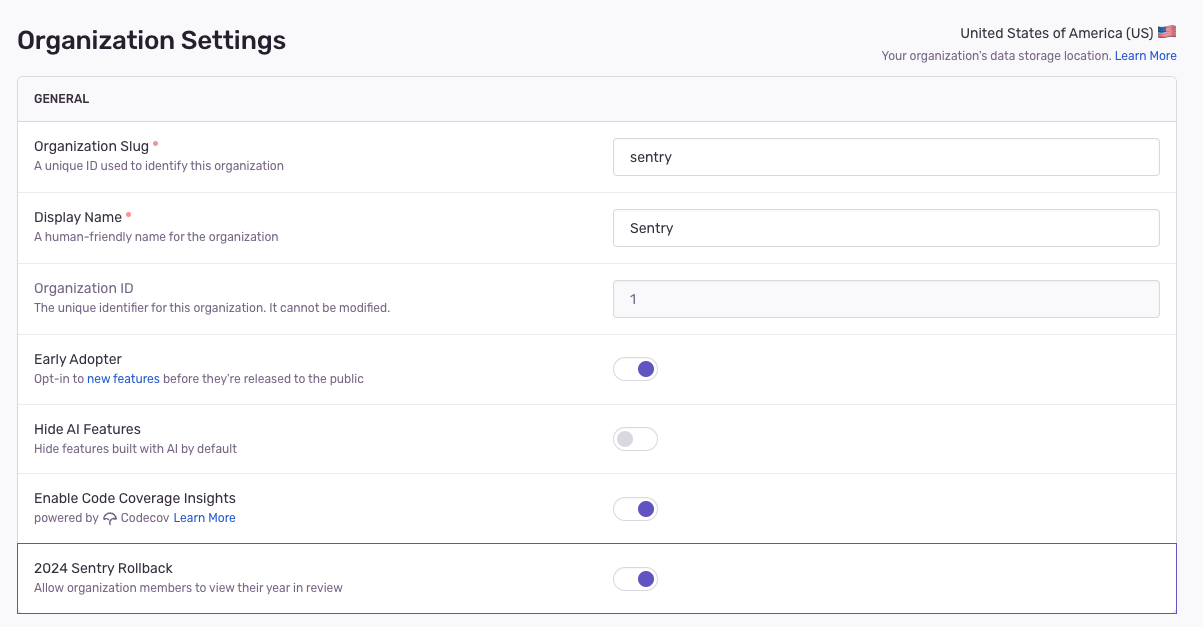
Task: Click the Organization ID label
Action: (84, 288)
